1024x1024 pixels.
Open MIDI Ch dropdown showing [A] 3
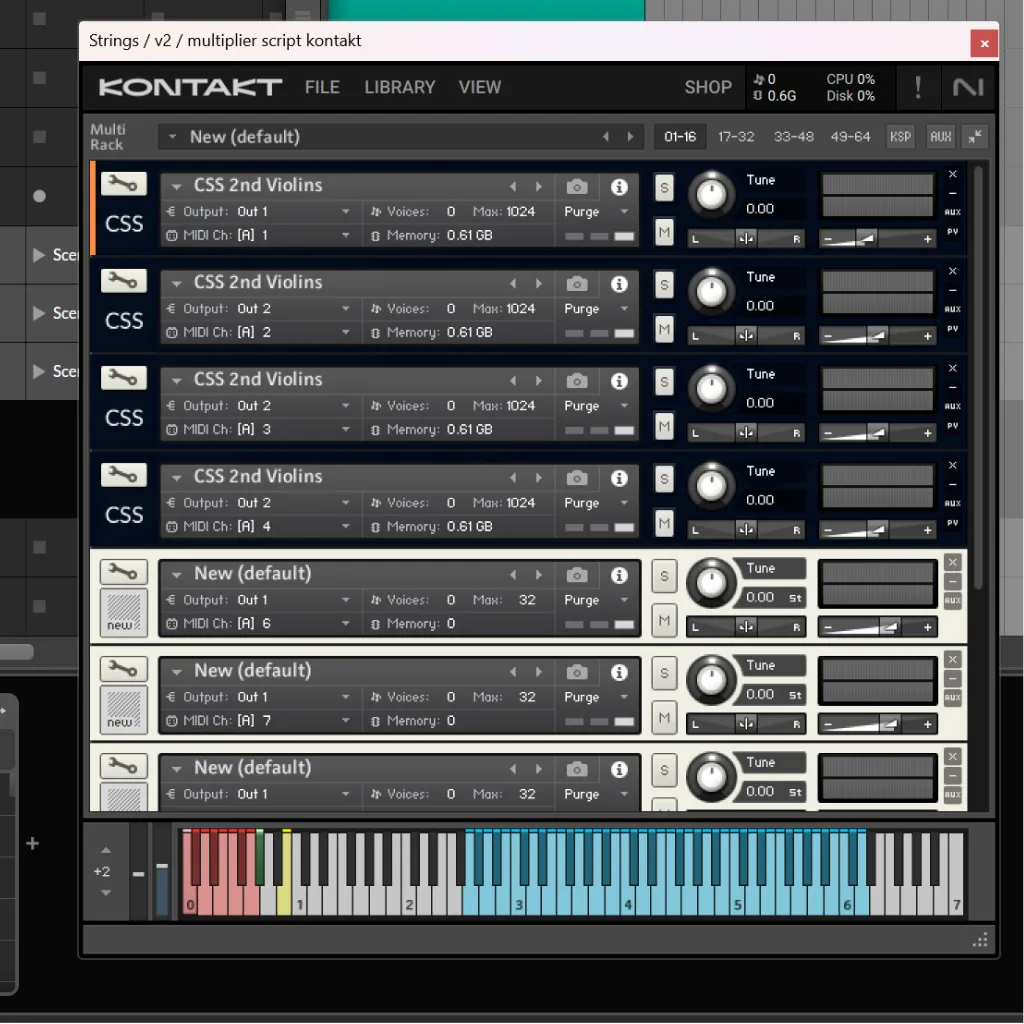(345, 429)
